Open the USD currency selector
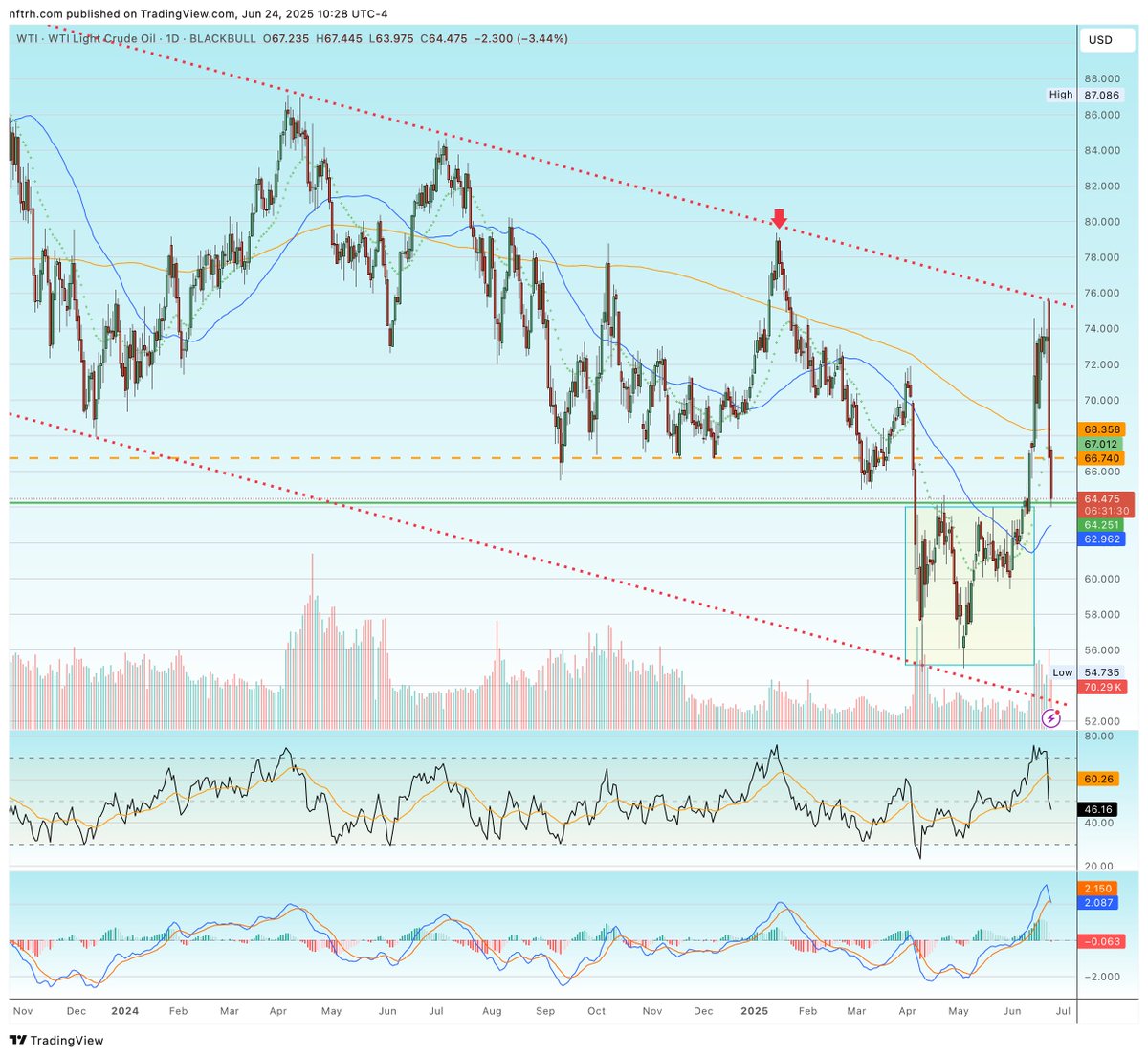Screen dimensions: 1148x1056 click(x=1100, y=40)
